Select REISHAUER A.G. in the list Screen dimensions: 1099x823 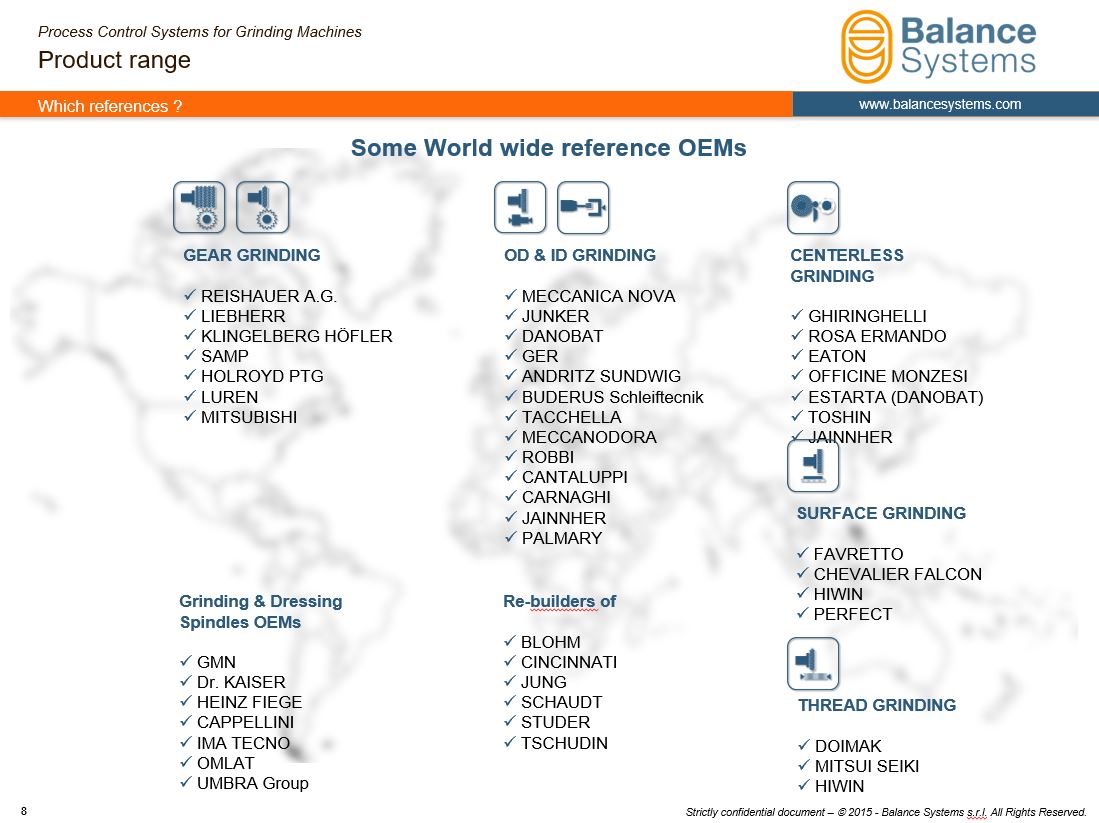click(268, 297)
